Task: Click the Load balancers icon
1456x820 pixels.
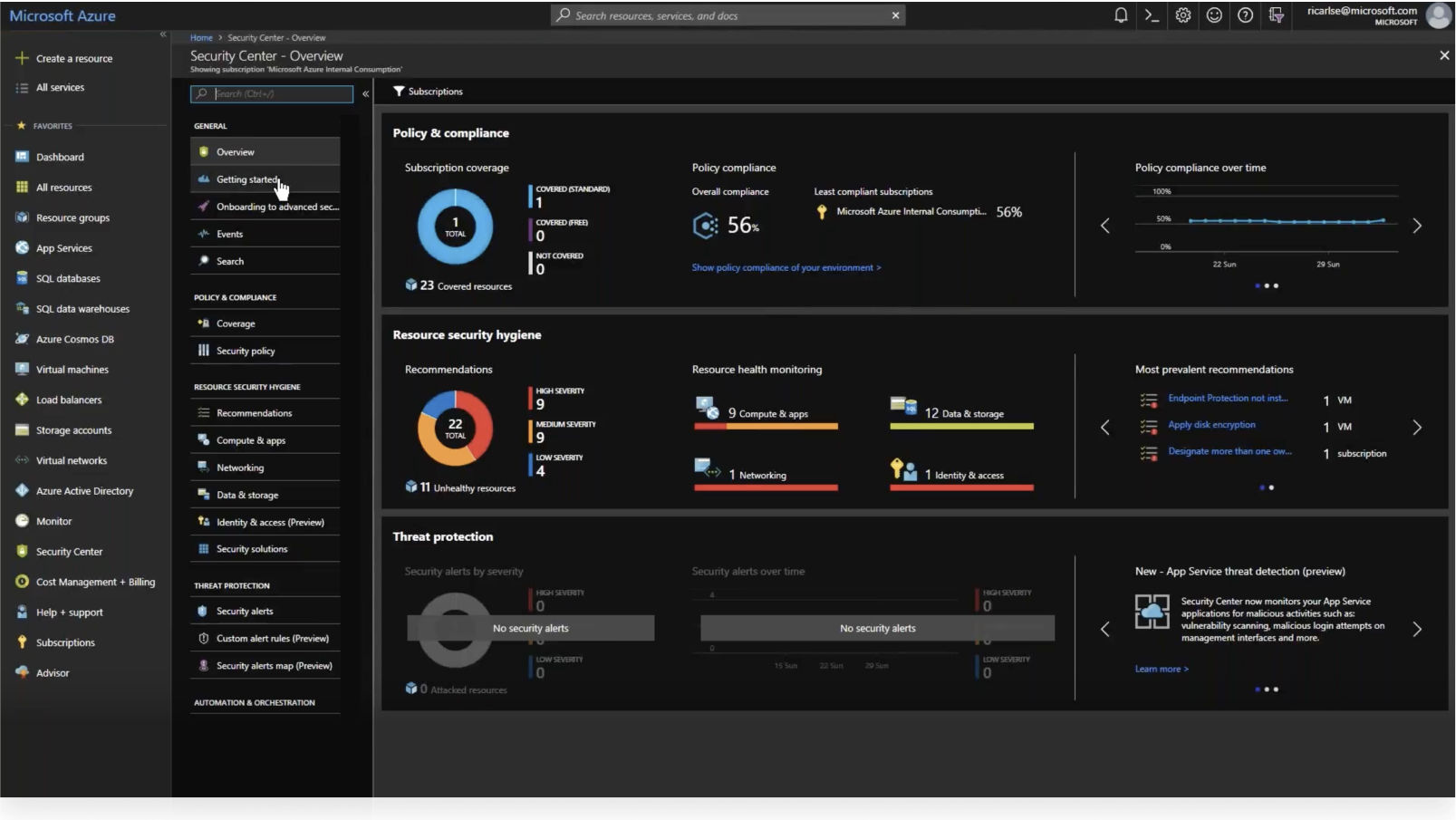Action: coord(22,400)
